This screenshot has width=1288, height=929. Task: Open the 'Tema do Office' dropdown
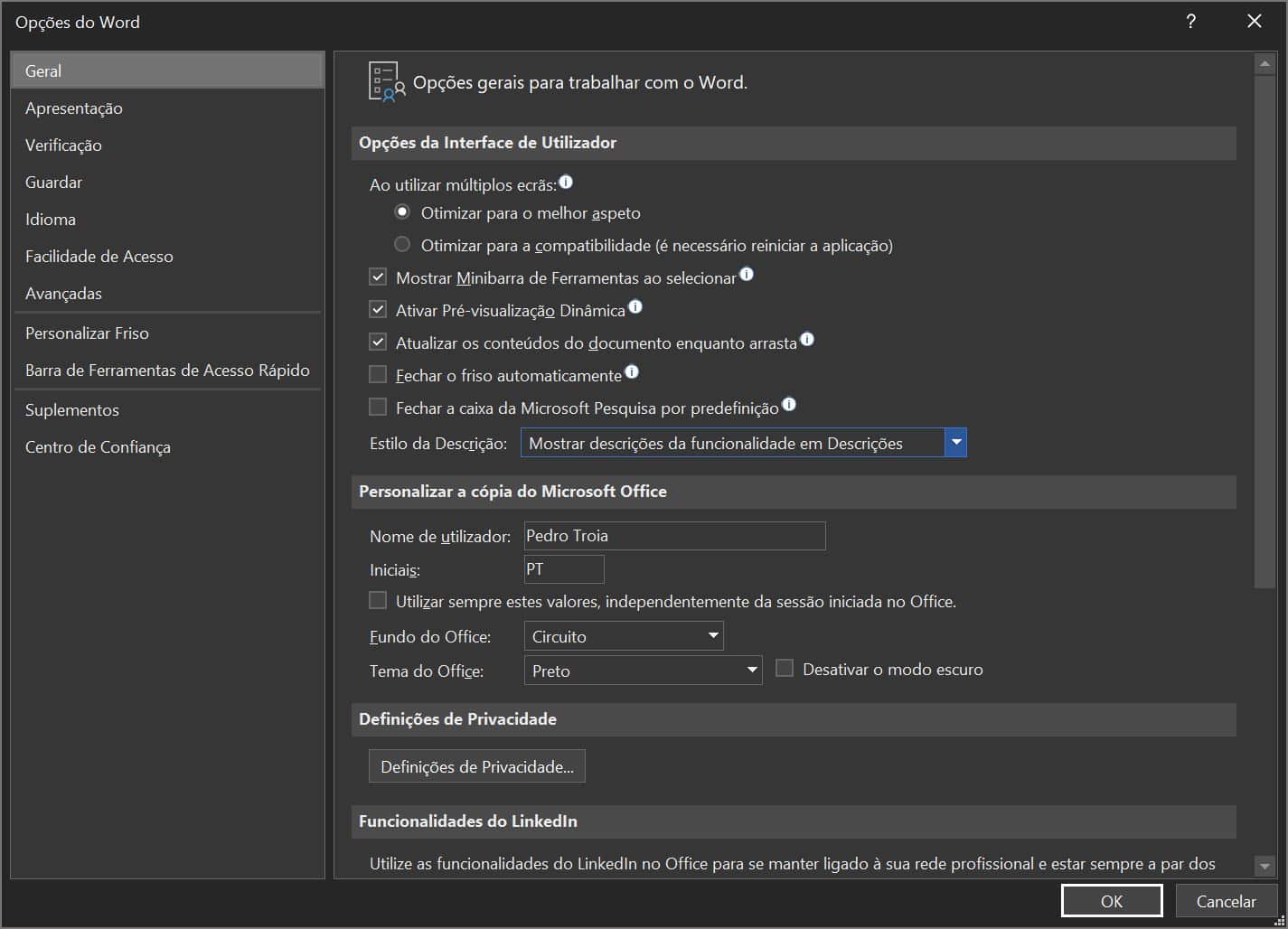pos(751,671)
